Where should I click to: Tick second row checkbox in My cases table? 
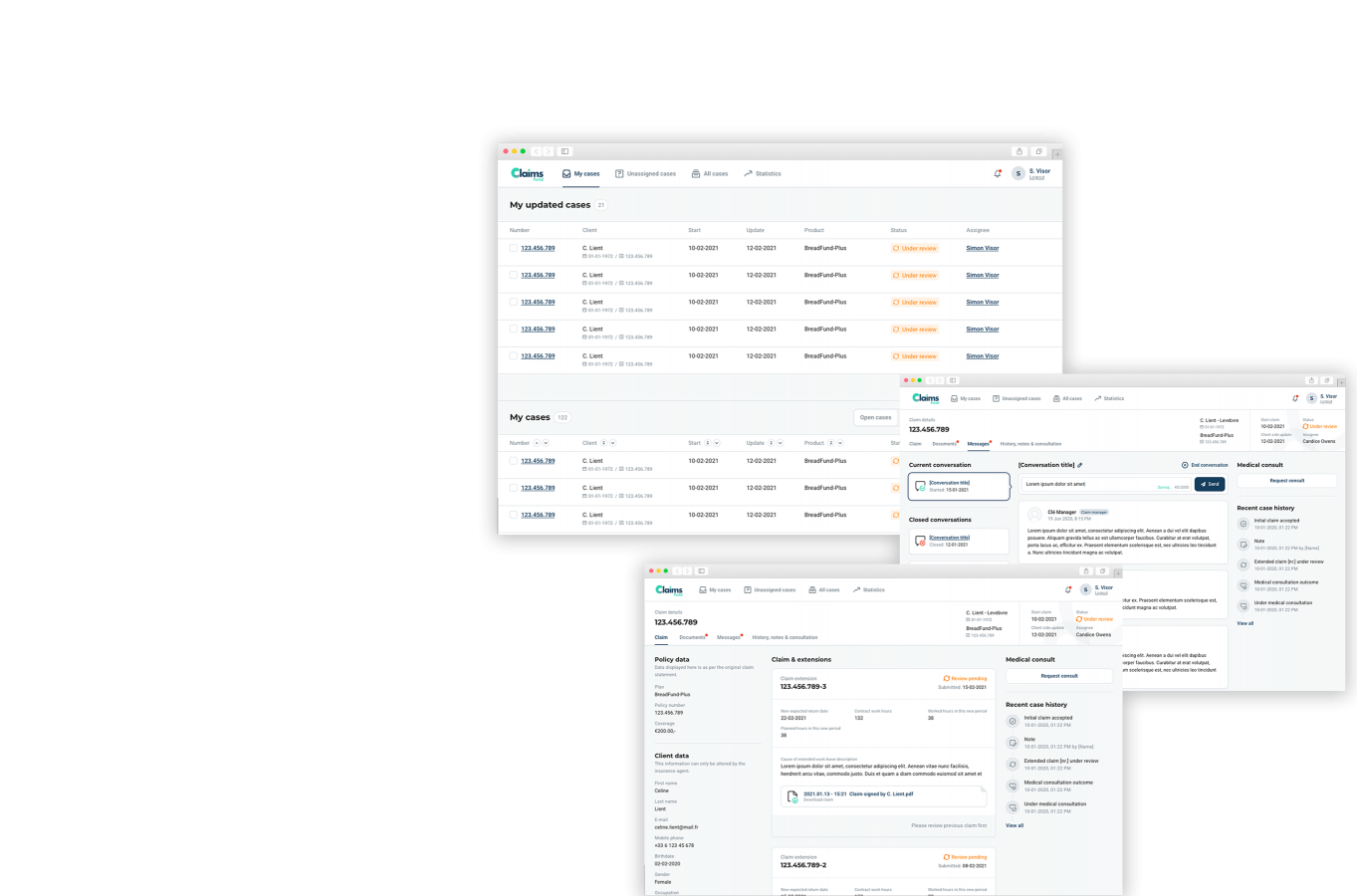click(514, 488)
